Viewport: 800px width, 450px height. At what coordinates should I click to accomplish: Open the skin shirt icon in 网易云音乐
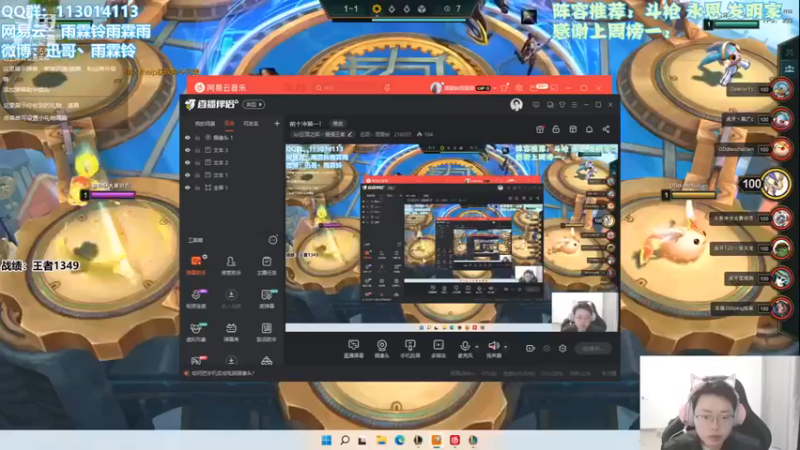505,88
